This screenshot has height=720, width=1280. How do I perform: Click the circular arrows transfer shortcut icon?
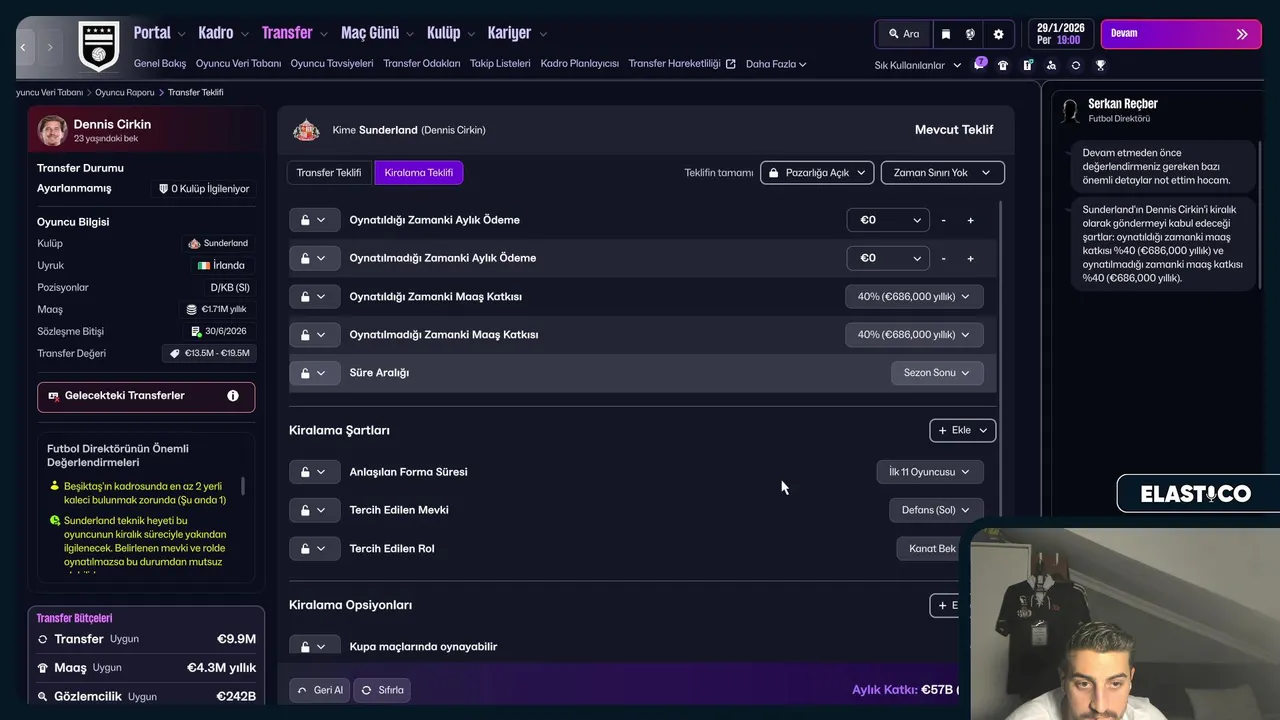pos(1075,65)
